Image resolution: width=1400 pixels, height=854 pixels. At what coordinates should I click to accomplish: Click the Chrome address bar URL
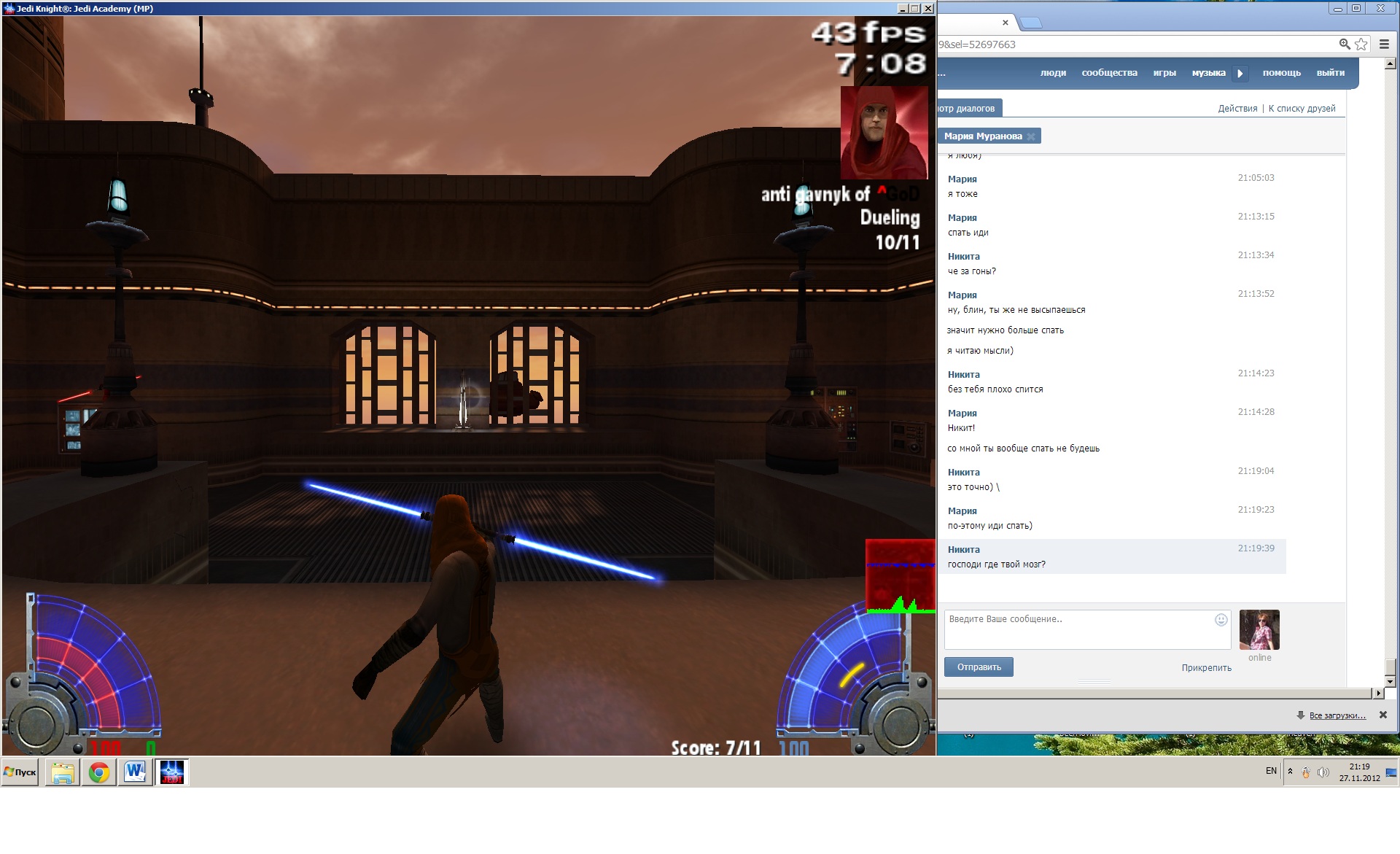coord(977,44)
